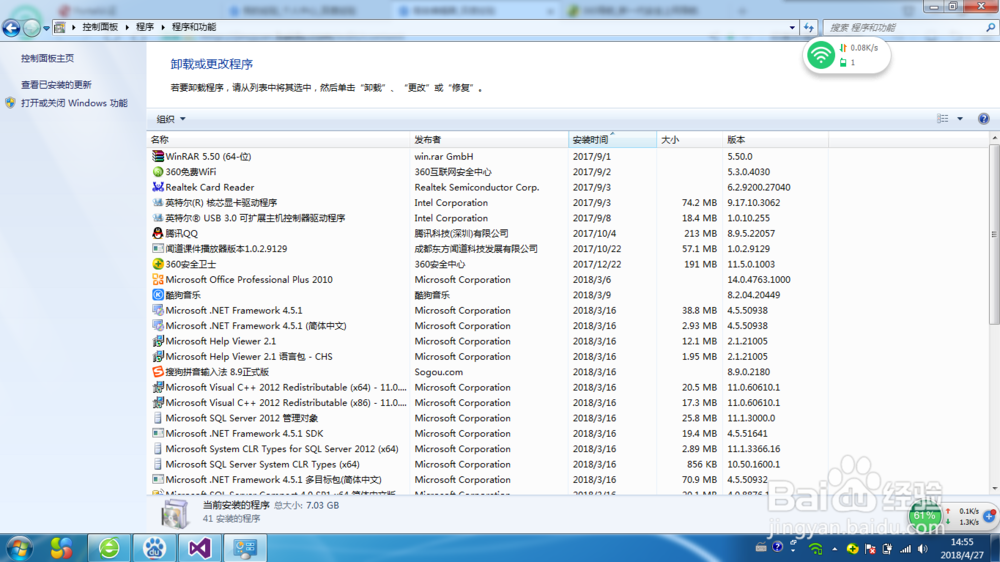The width and height of the screenshot is (1000, 562).
Task: Click the WiFi speed floating widget
Action: pos(846,55)
